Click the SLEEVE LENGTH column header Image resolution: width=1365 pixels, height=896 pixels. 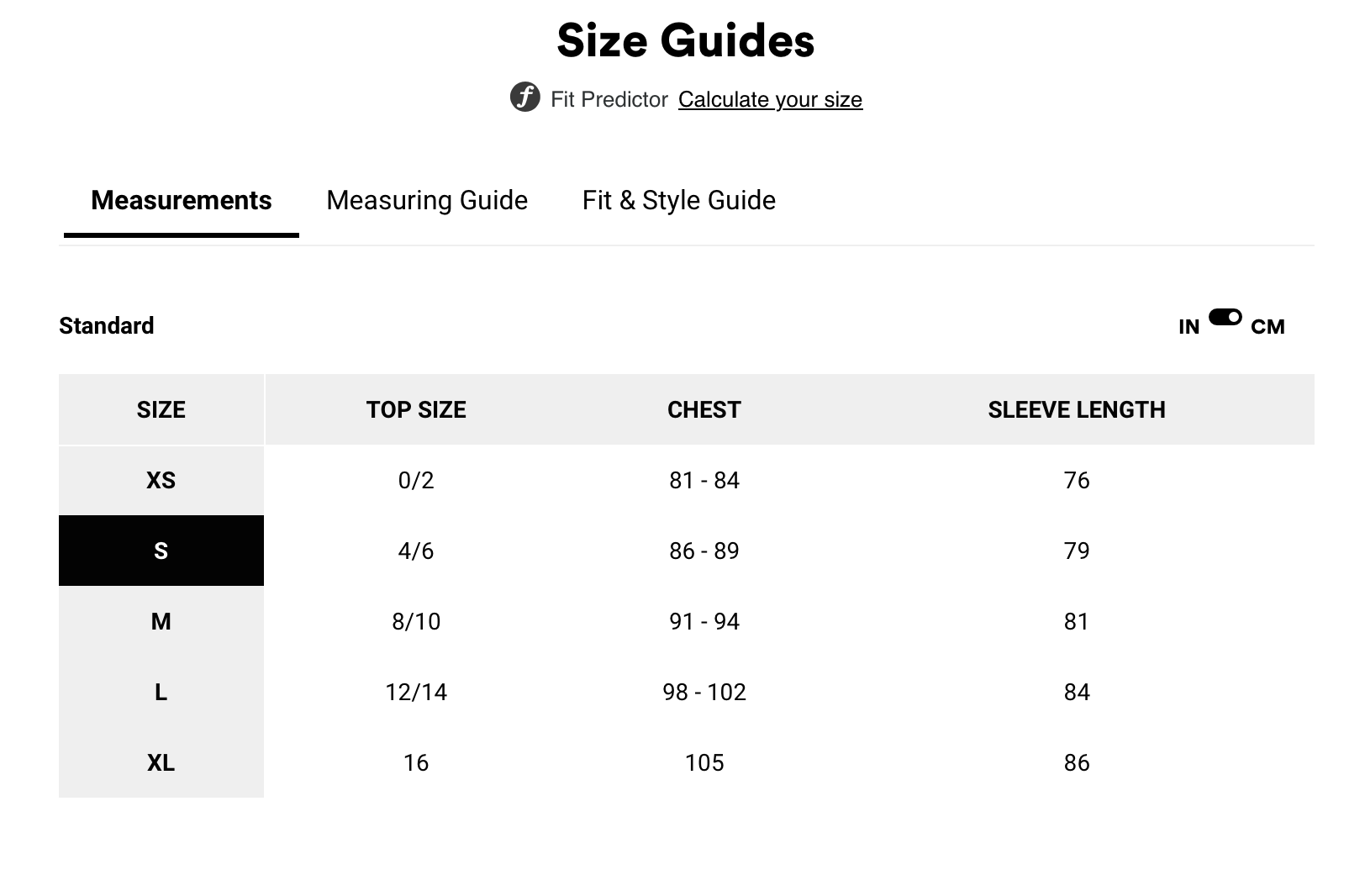(1077, 409)
